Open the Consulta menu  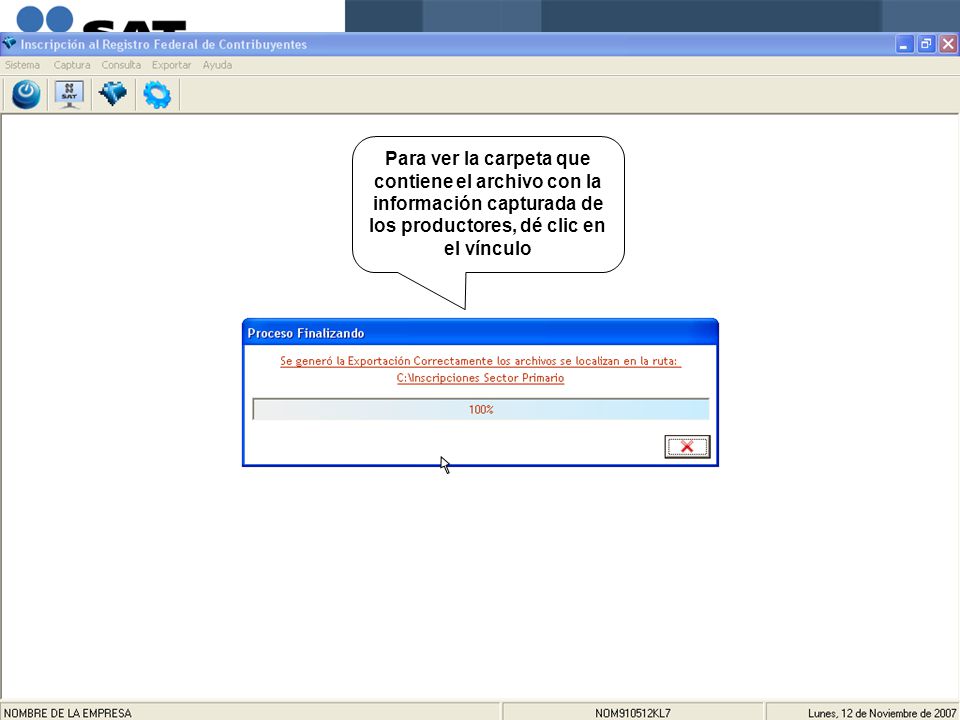(x=121, y=65)
